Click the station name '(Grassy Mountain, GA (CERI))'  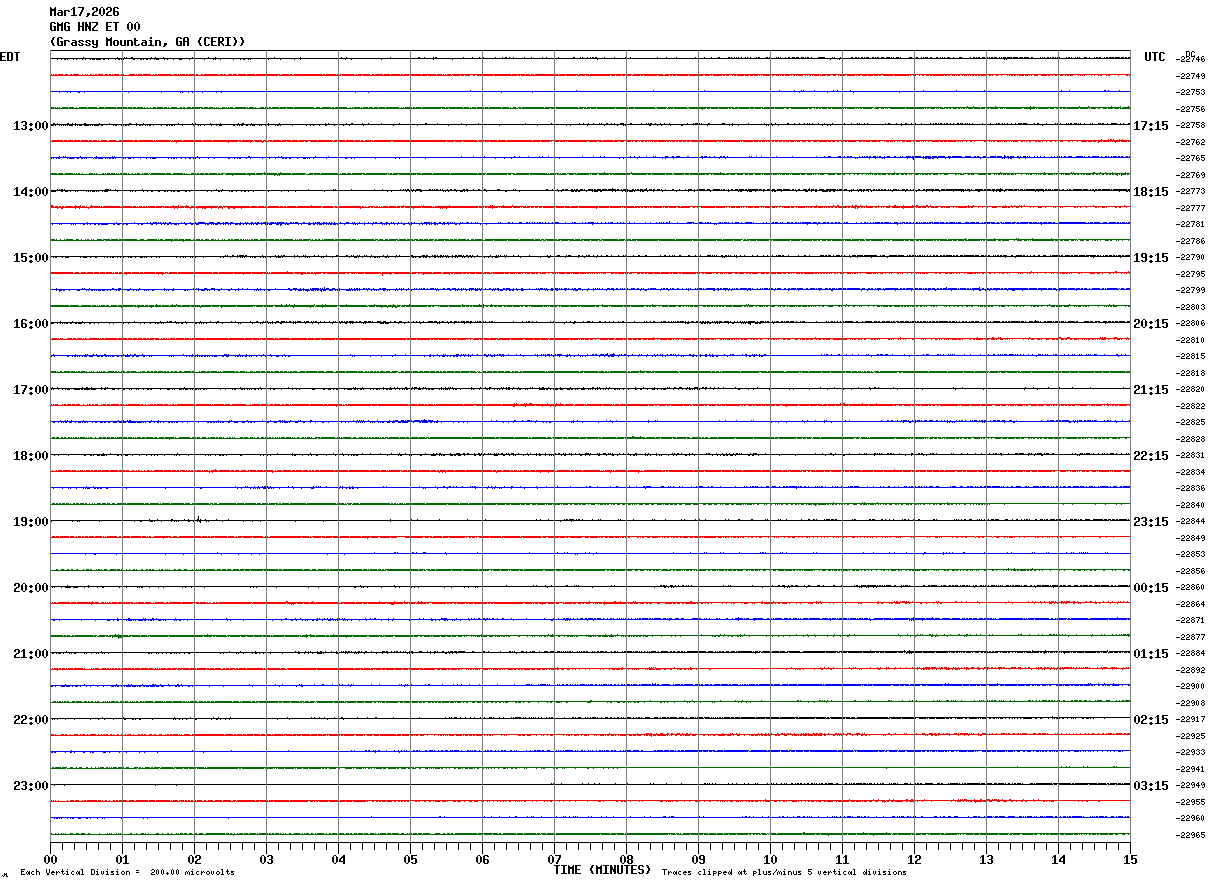(x=147, y=42)
